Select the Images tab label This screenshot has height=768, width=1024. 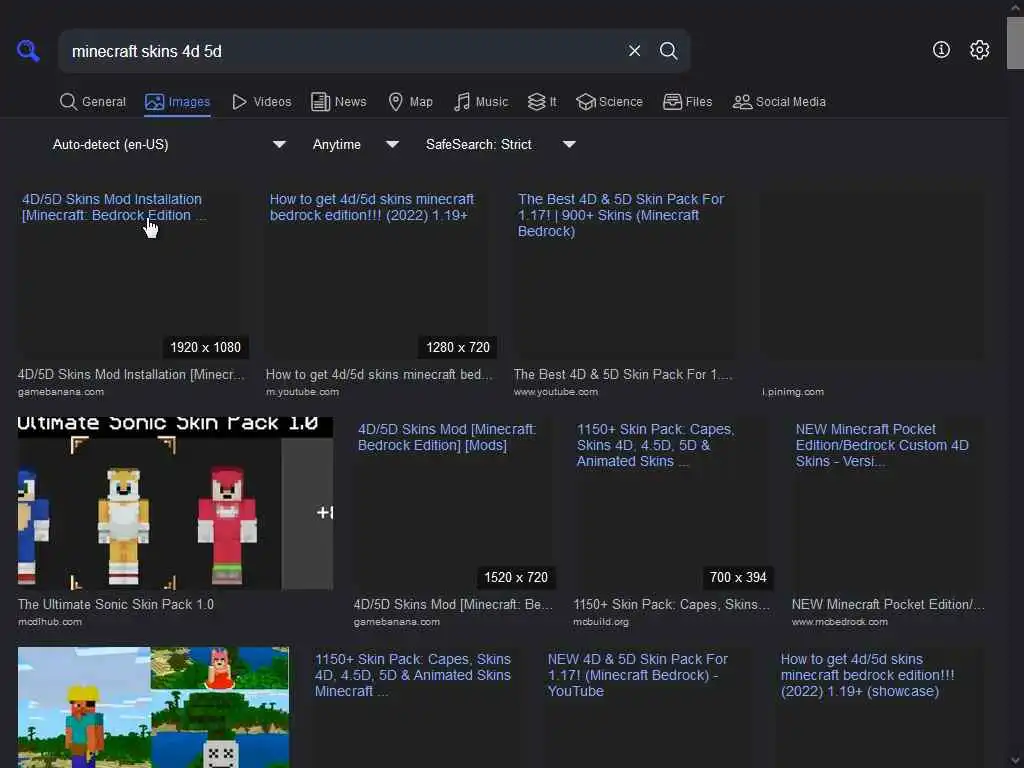pos(189,102)
